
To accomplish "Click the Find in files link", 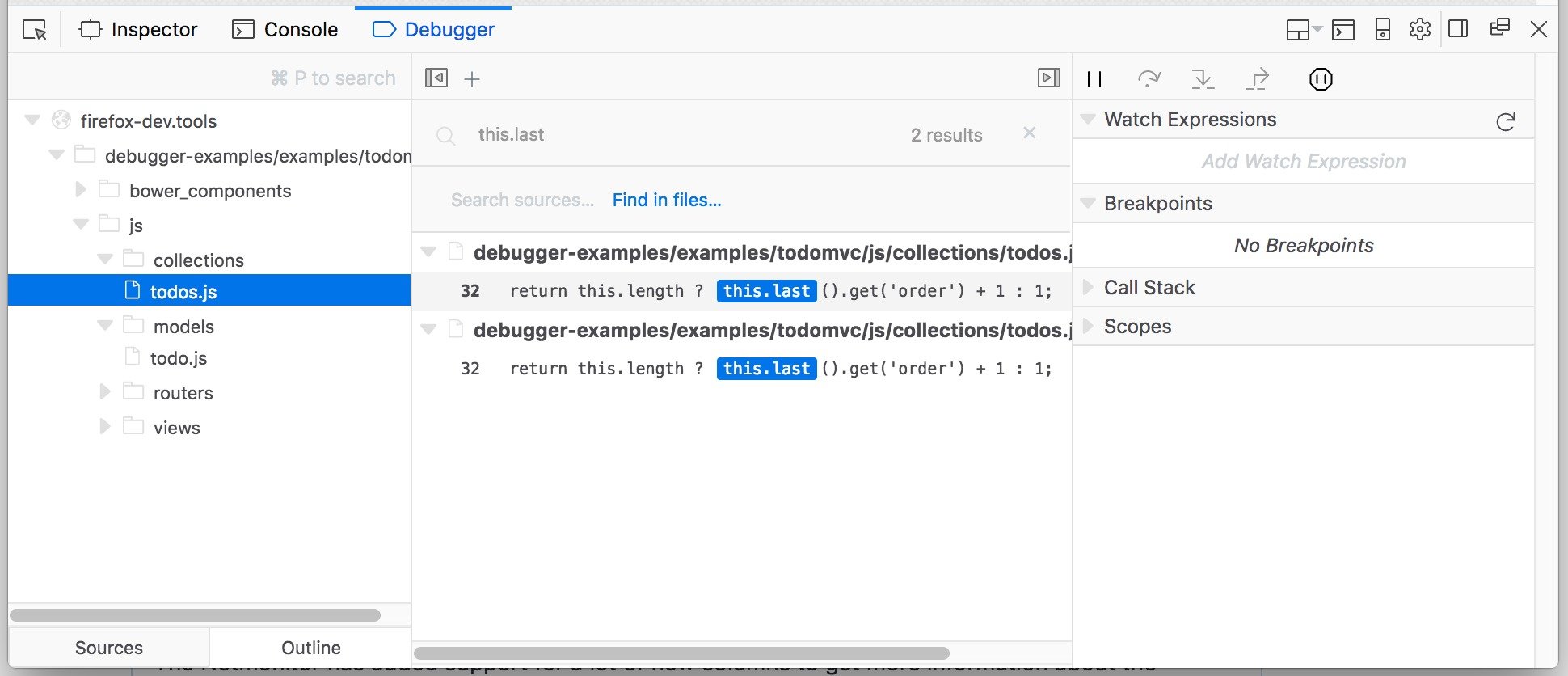I will pos(667,200).
